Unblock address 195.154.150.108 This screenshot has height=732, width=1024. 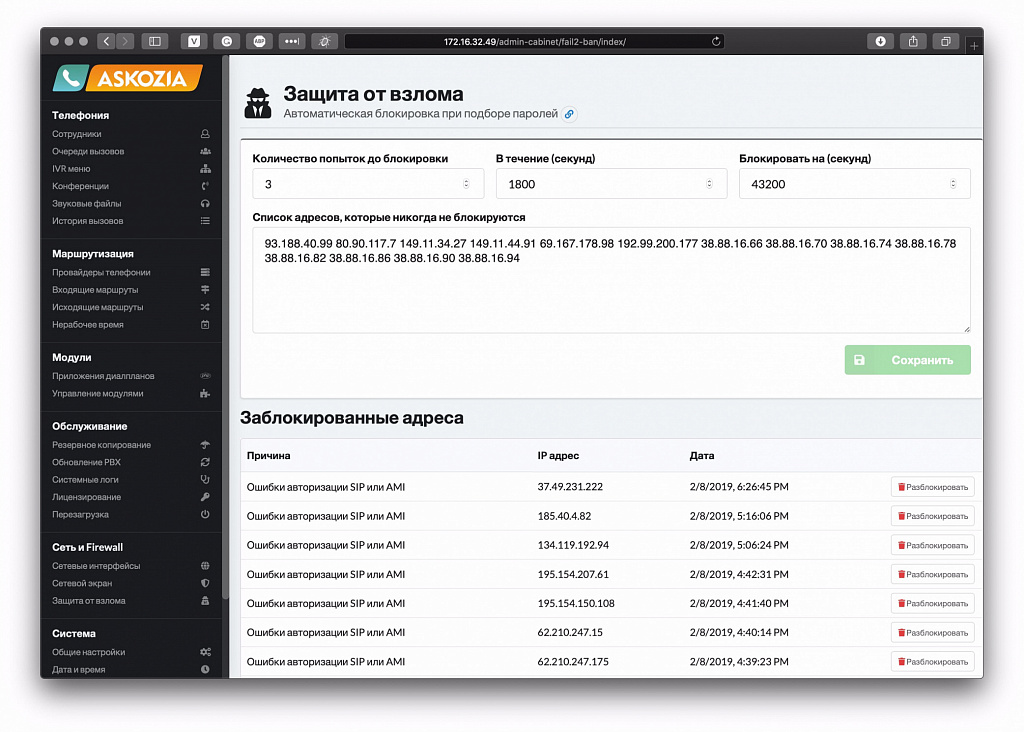pyautogui.click(x=933, y=603)
